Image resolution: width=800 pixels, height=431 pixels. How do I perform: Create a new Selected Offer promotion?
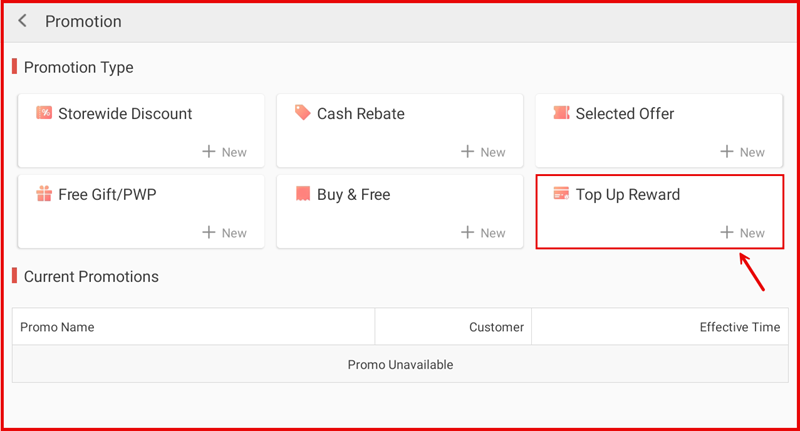(x=742, y=152)
